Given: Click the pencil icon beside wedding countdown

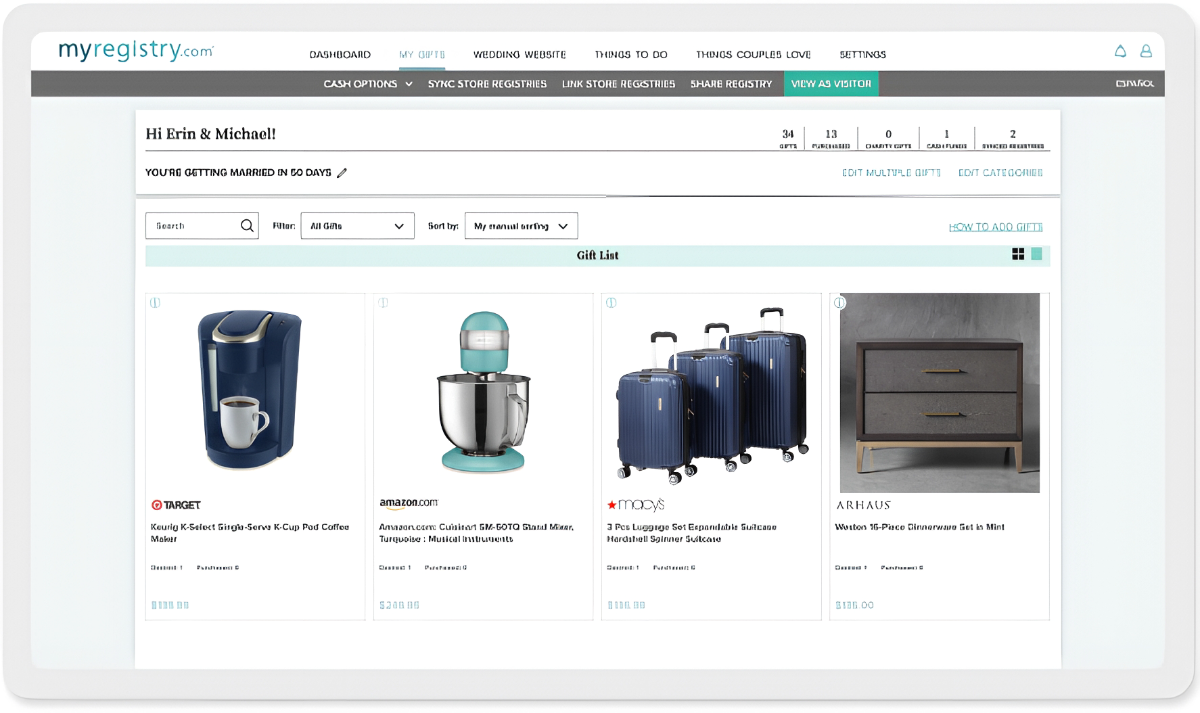Looking at the screenshot, I should point(342,173).
